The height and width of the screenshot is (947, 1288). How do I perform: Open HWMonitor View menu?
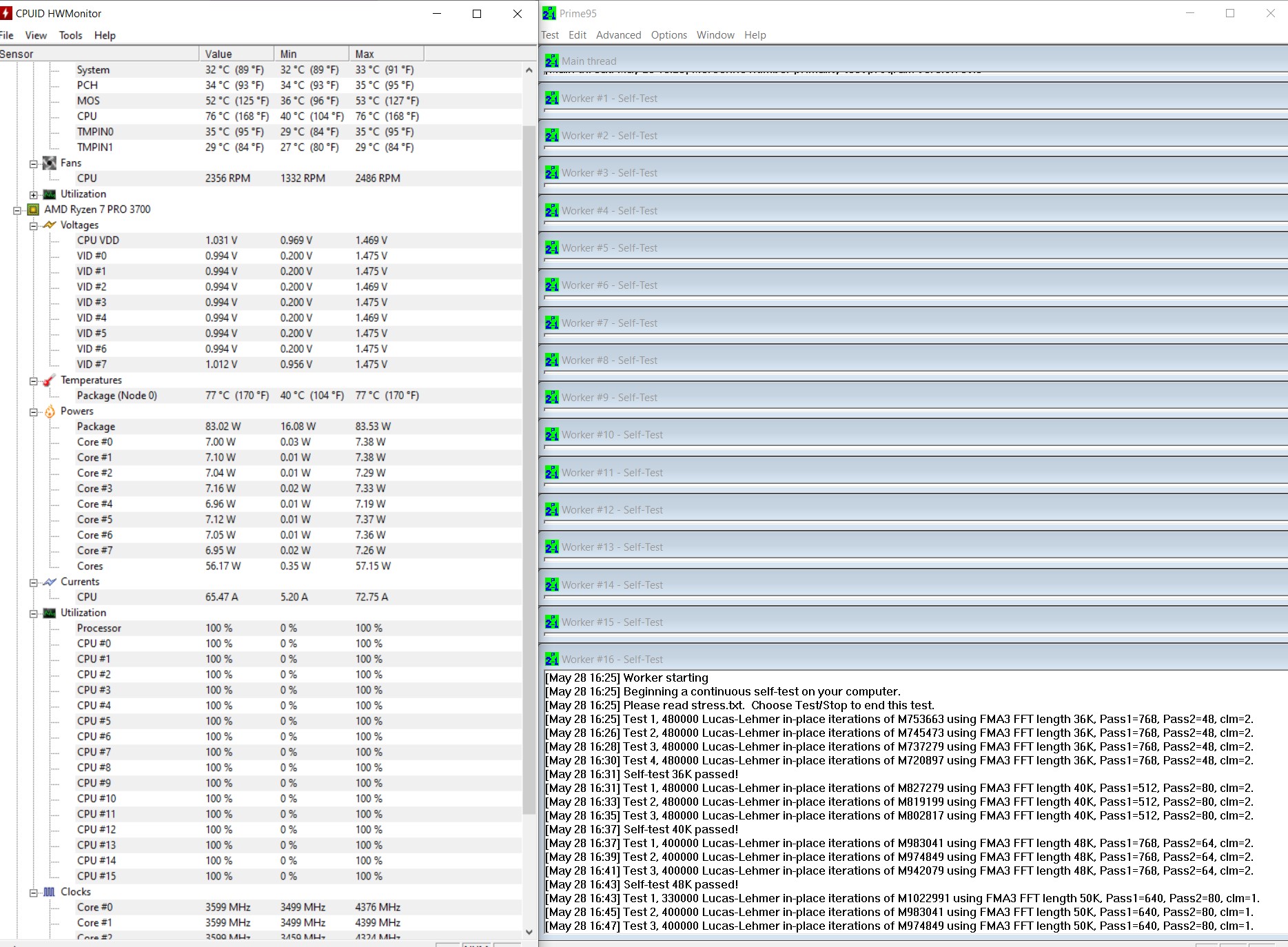[36, 35]
